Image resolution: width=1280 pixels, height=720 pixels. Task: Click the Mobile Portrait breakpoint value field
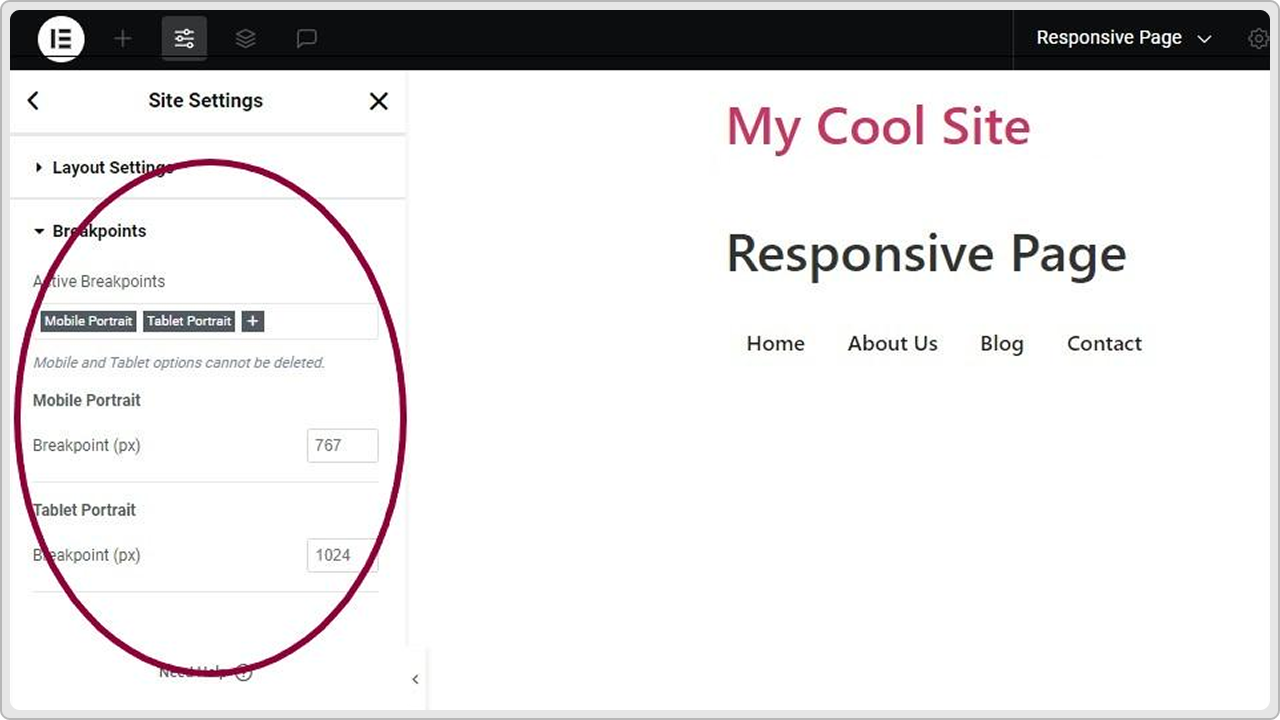342,445
